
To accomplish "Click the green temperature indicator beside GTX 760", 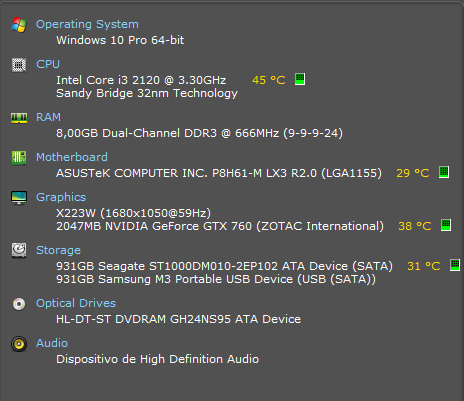I will click(446, 225).
